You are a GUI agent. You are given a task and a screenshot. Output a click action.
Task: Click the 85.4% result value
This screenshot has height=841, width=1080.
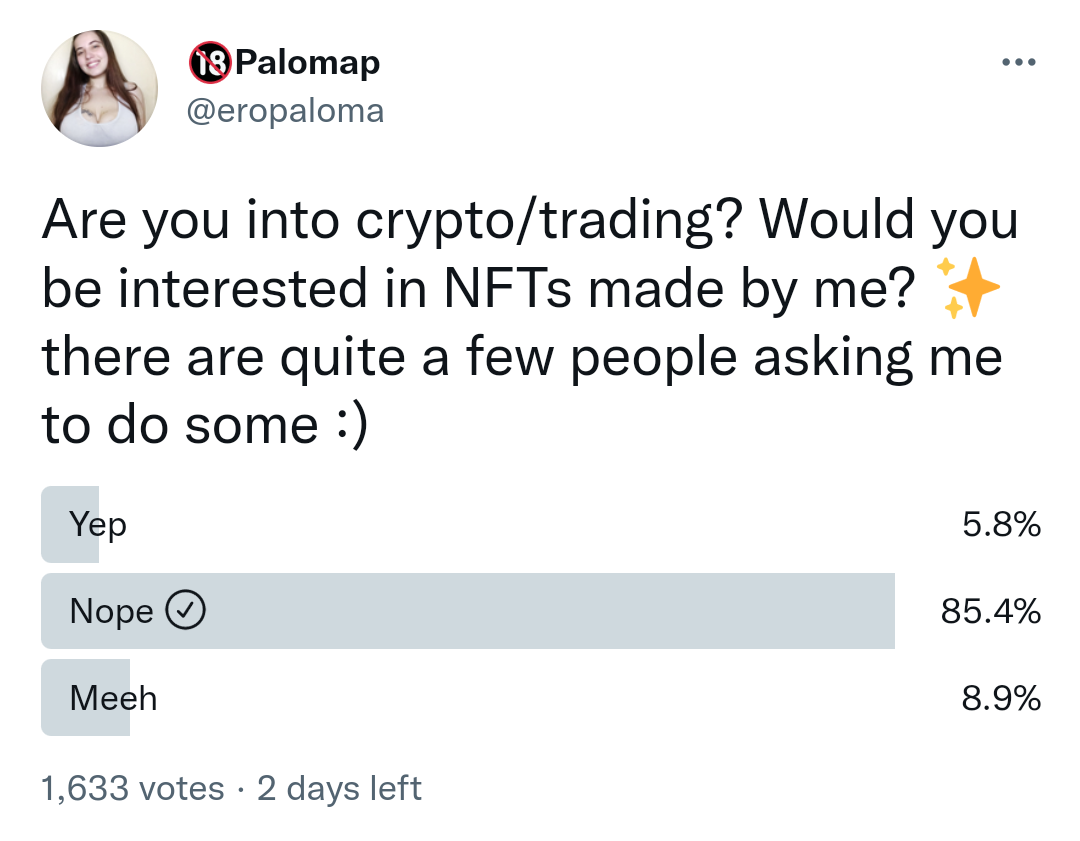[x=990, y=611]
